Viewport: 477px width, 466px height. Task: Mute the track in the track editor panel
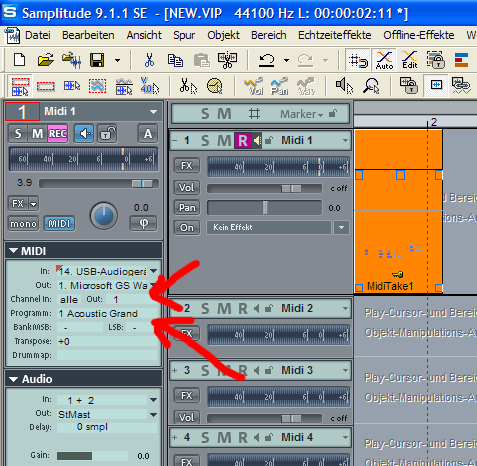[x=37, y=134]
